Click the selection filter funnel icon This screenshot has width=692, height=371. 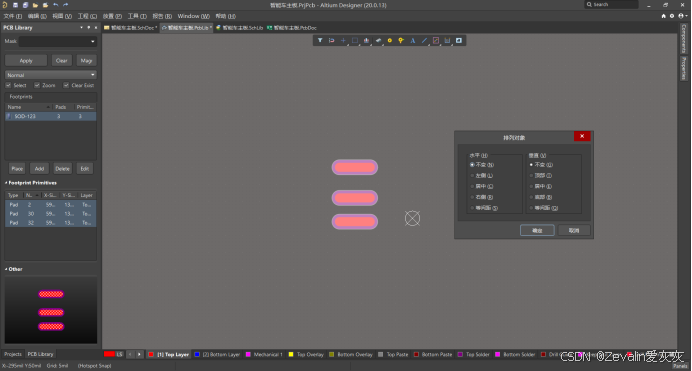[320, 41]
